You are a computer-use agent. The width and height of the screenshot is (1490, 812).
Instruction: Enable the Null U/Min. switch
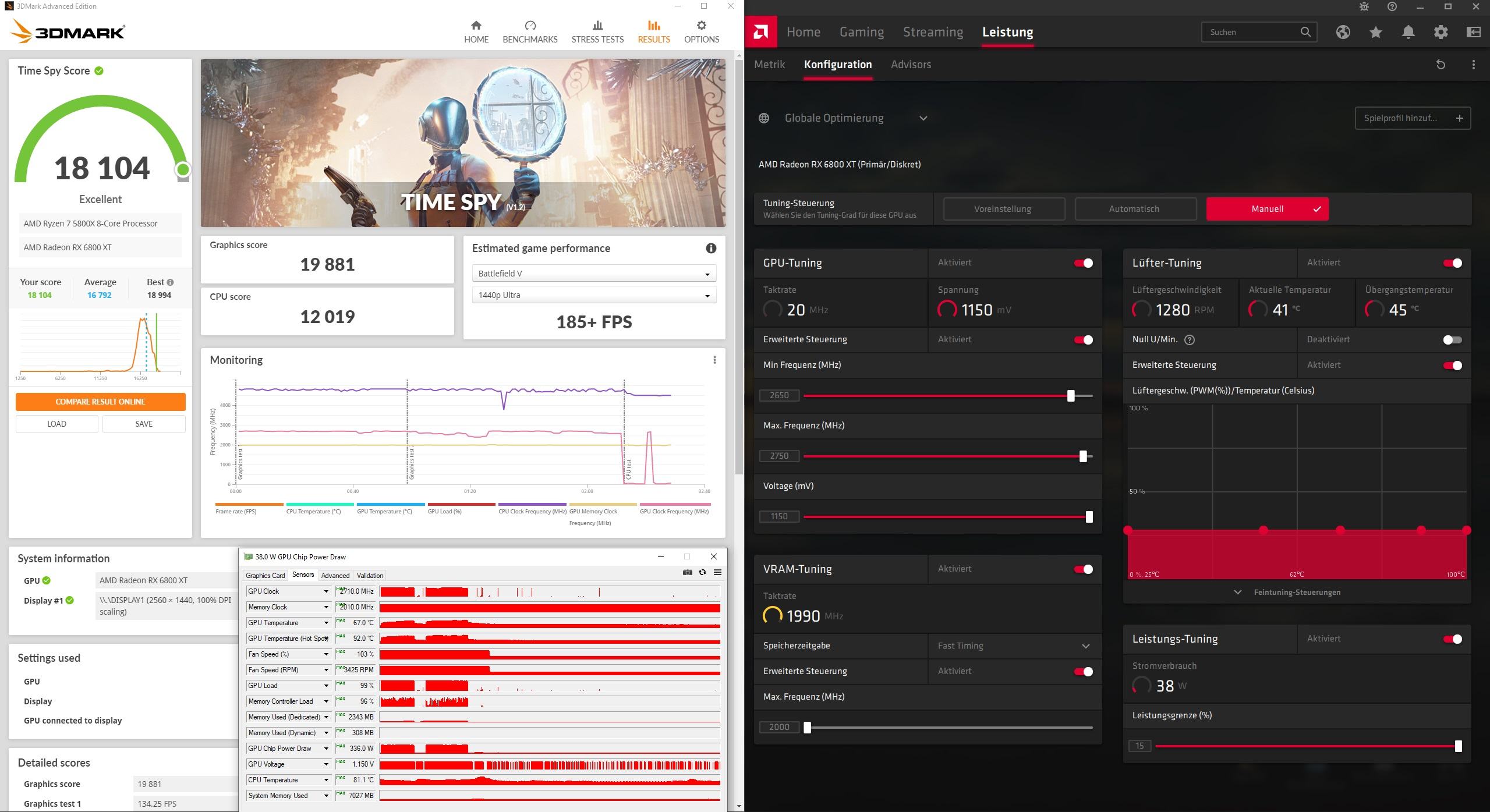[x=1453, y=340]
